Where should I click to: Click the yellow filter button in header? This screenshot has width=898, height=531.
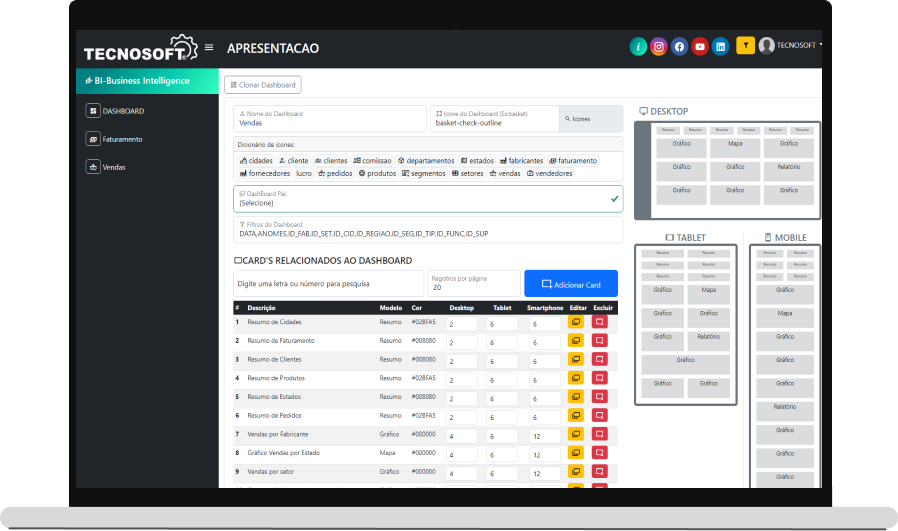[745, 45]
